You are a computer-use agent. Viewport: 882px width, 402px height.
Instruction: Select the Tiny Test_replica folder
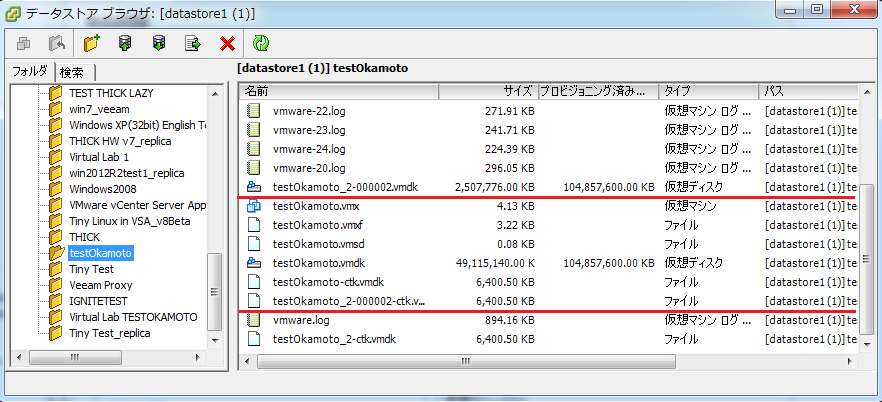110,333
